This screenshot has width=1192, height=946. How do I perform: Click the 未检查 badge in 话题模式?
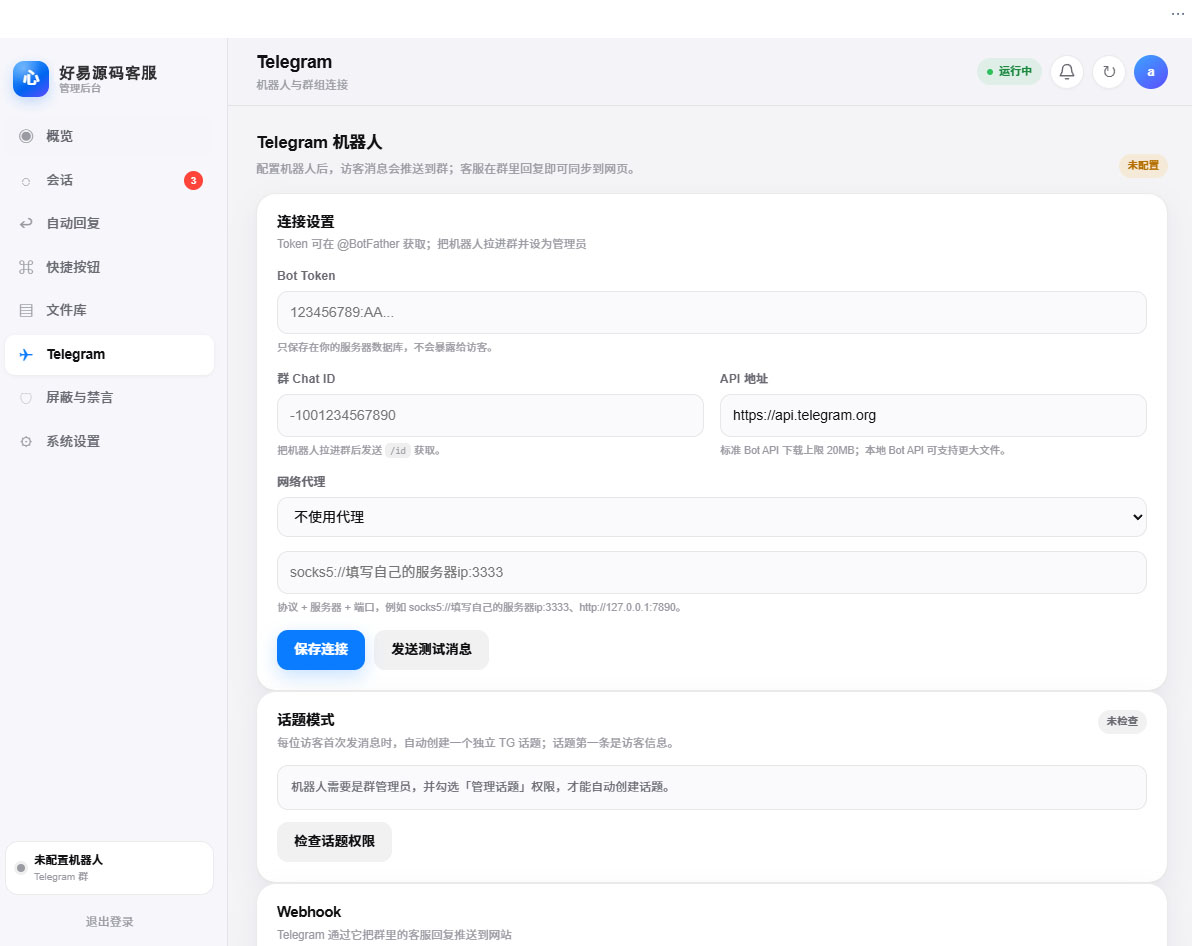point(1122,722)
